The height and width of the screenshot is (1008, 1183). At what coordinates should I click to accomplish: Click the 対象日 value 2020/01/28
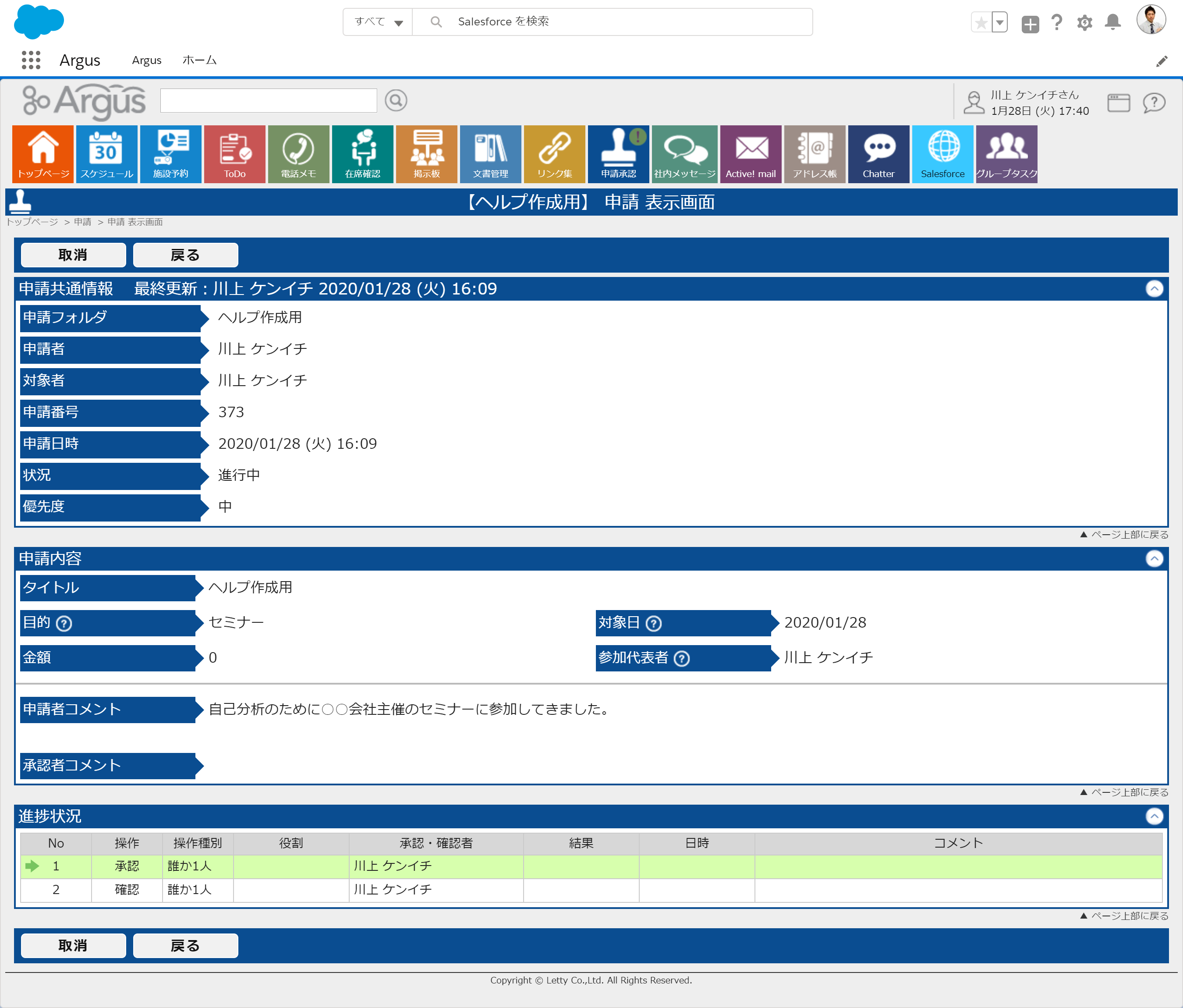pos(825,622)
